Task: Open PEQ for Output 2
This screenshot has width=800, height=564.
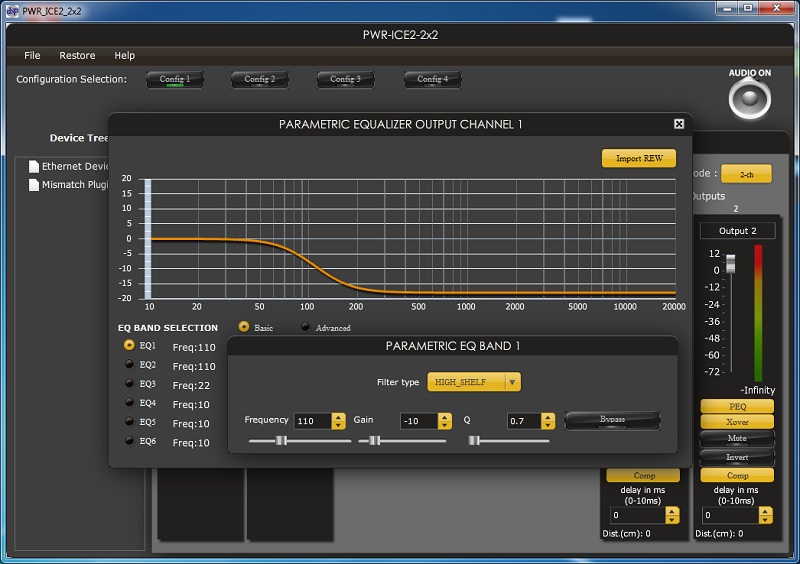Action: pyautogui.click(x=737, y=406)
